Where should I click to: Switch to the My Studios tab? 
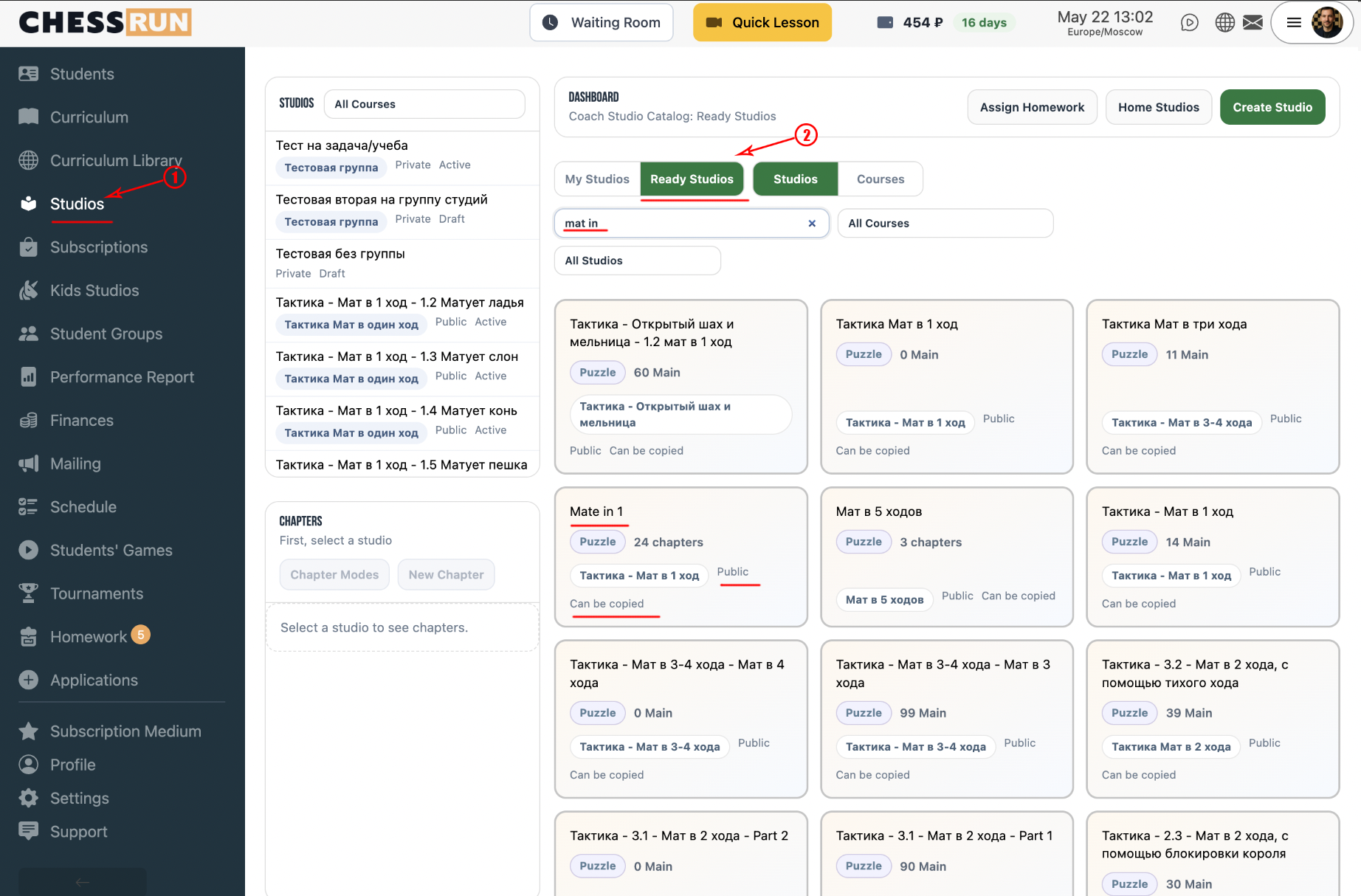[597, 179]
